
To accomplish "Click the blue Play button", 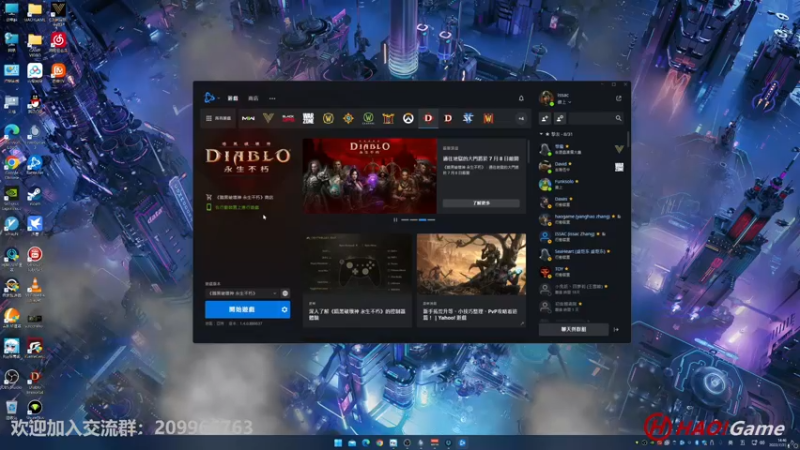I will pos(242,309).
